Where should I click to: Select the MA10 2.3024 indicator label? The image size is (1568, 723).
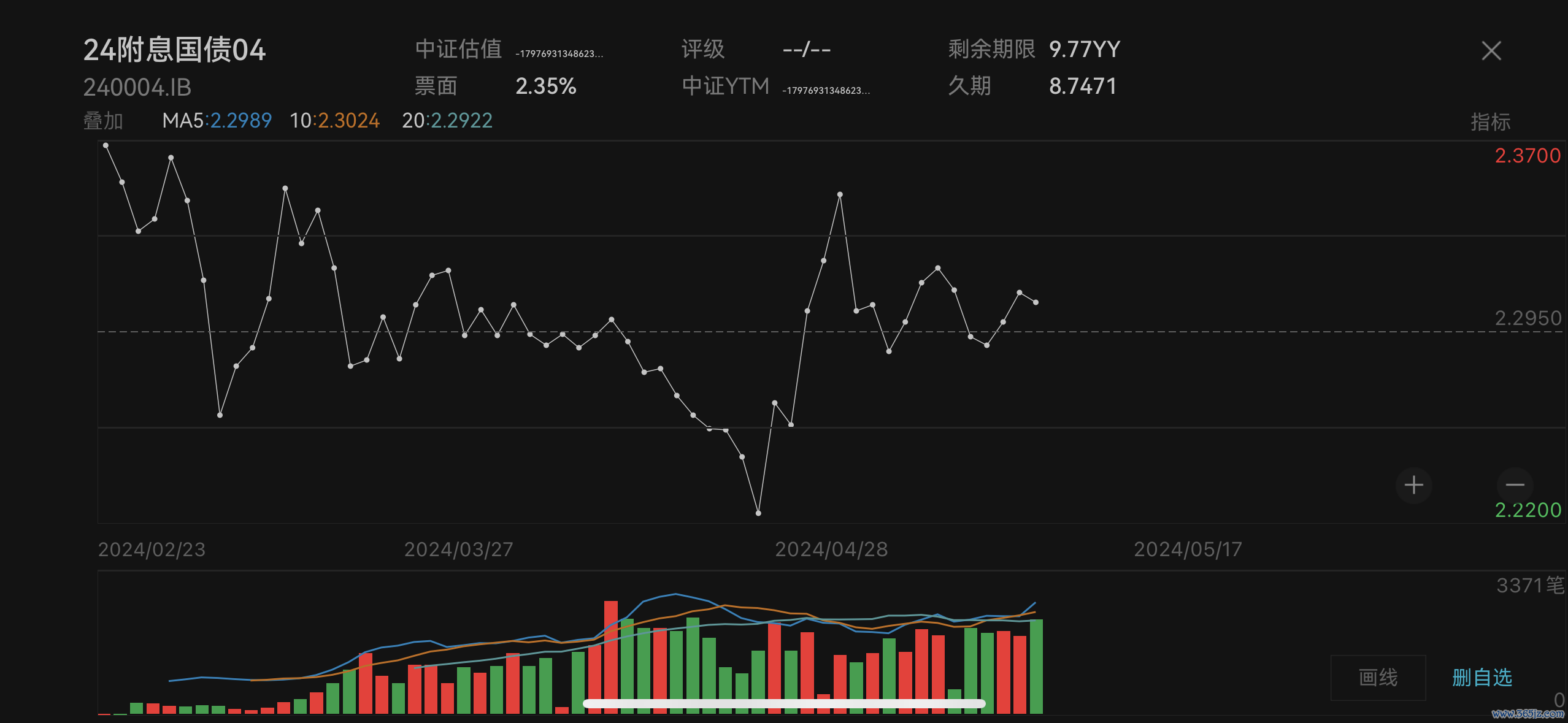pyautogui.click(x=334, y=121)
